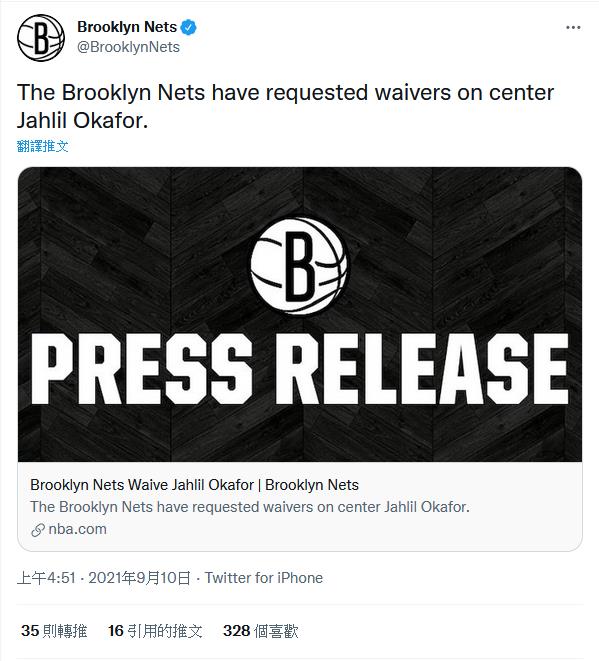View the 16 引用的推文 quote tweets
The height and width of the screenshot is (661, 599).
pos(155,631)
